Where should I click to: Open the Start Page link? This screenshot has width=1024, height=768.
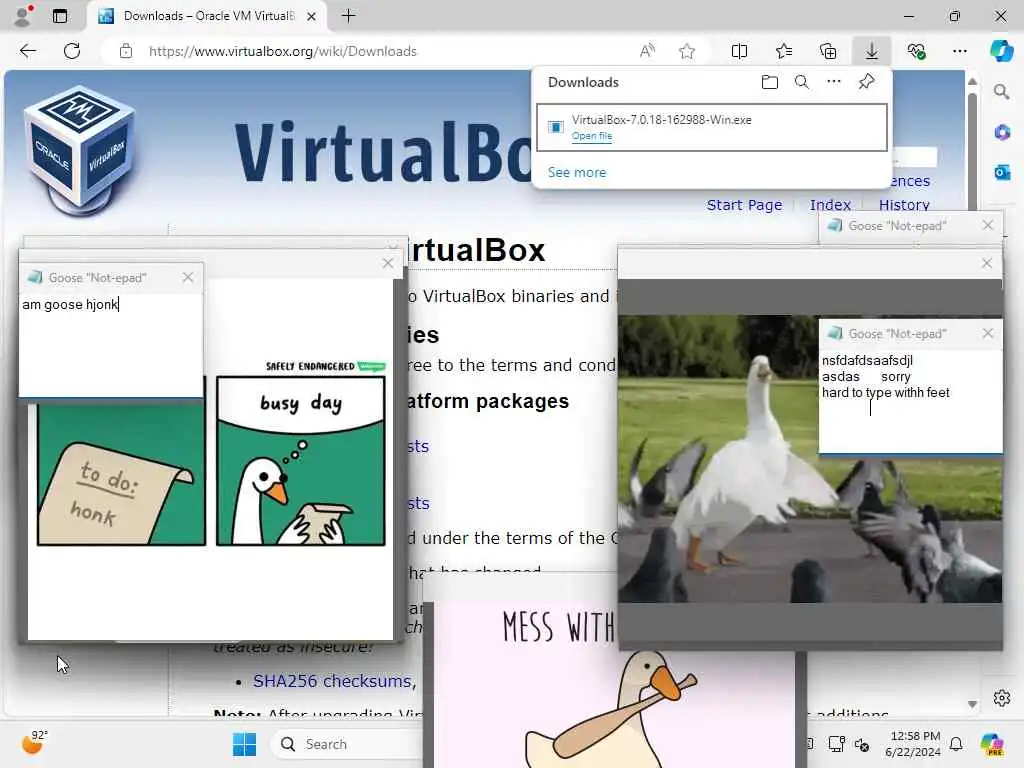point(744,205)
